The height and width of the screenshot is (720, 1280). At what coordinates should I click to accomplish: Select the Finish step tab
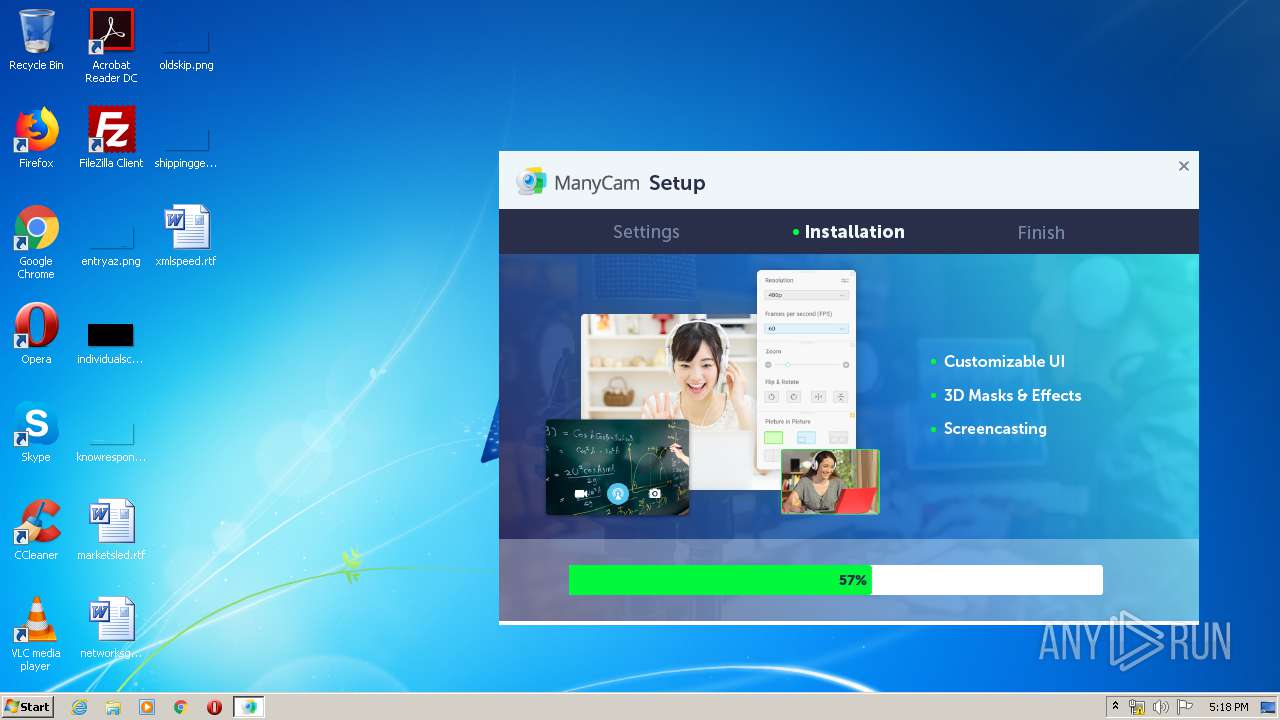[1041, 232]
